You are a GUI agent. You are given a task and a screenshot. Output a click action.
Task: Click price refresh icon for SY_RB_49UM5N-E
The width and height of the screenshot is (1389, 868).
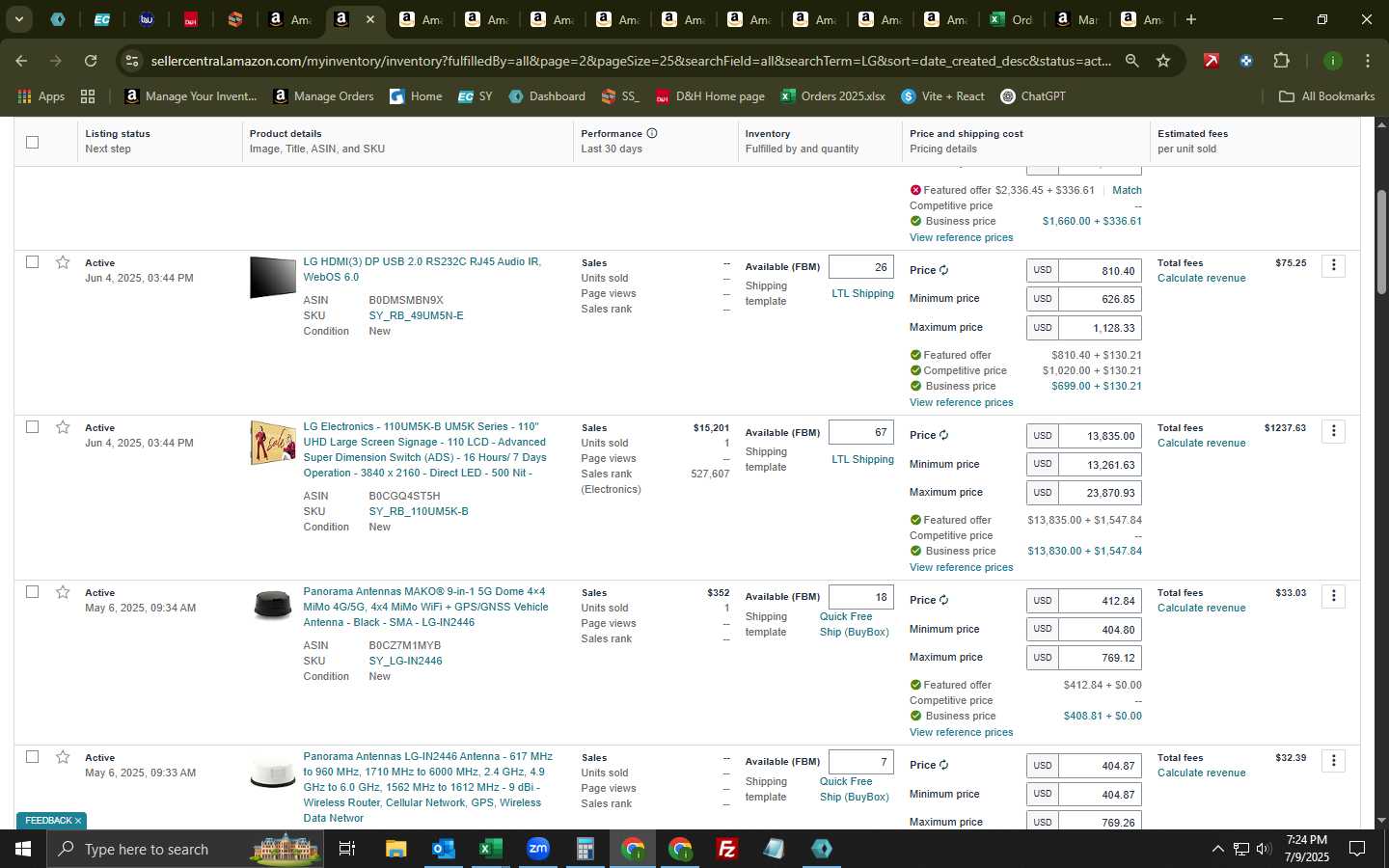944,270
